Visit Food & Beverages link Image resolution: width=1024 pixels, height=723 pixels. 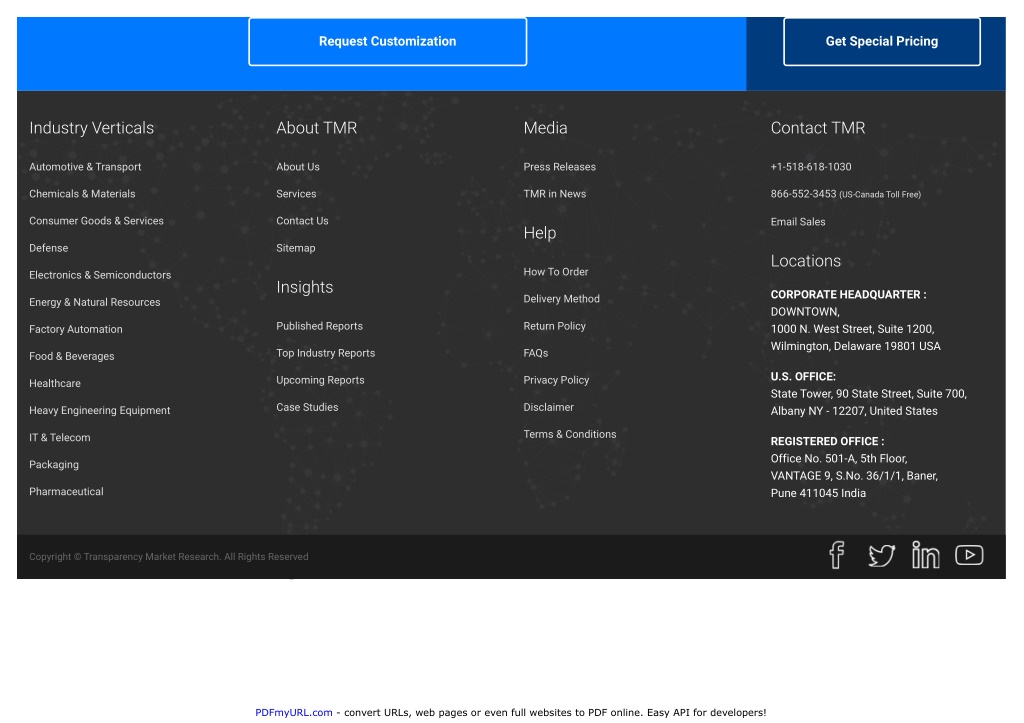point(72,357)
